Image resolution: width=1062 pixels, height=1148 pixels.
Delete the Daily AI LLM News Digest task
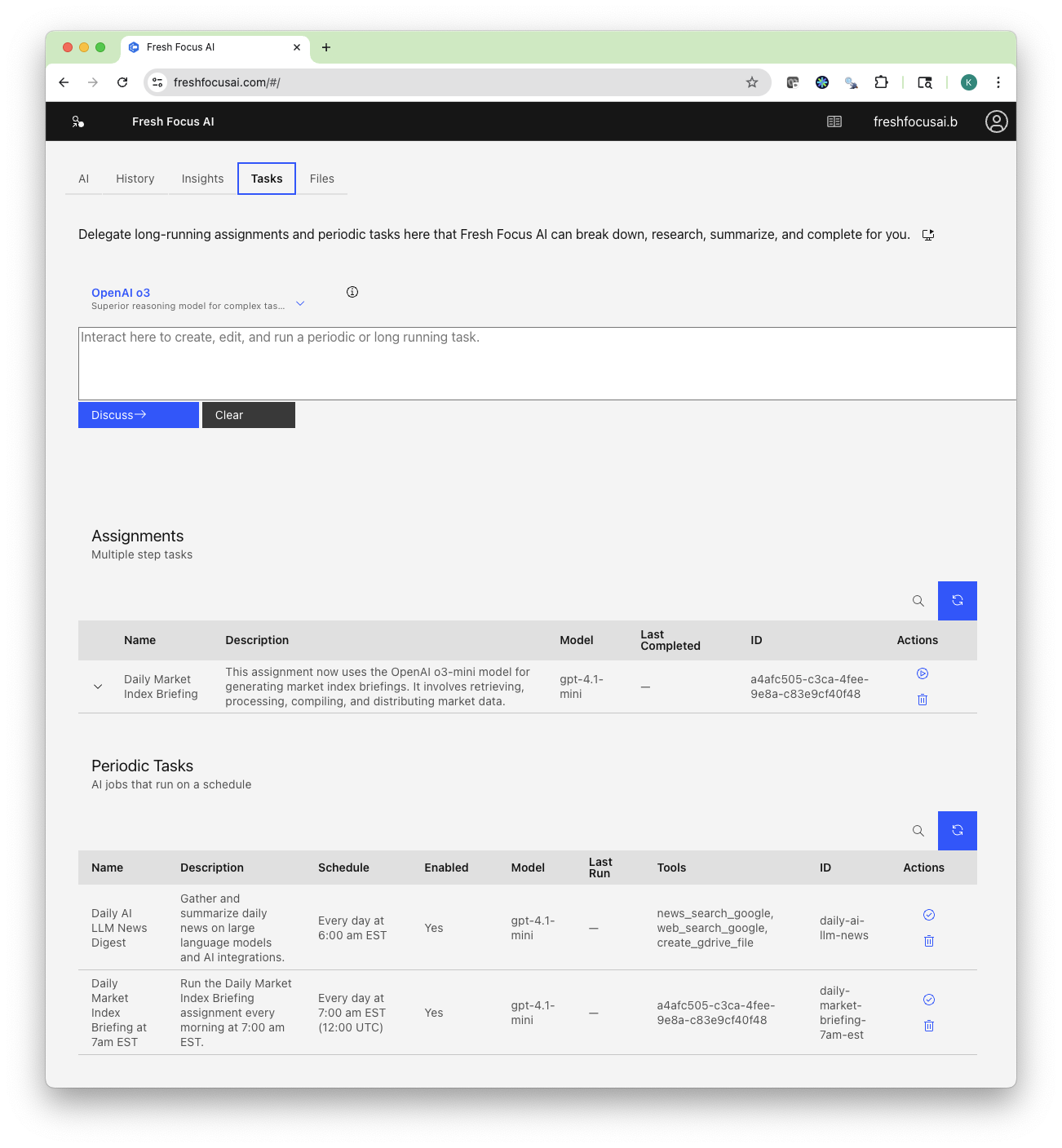click(928, 940)
